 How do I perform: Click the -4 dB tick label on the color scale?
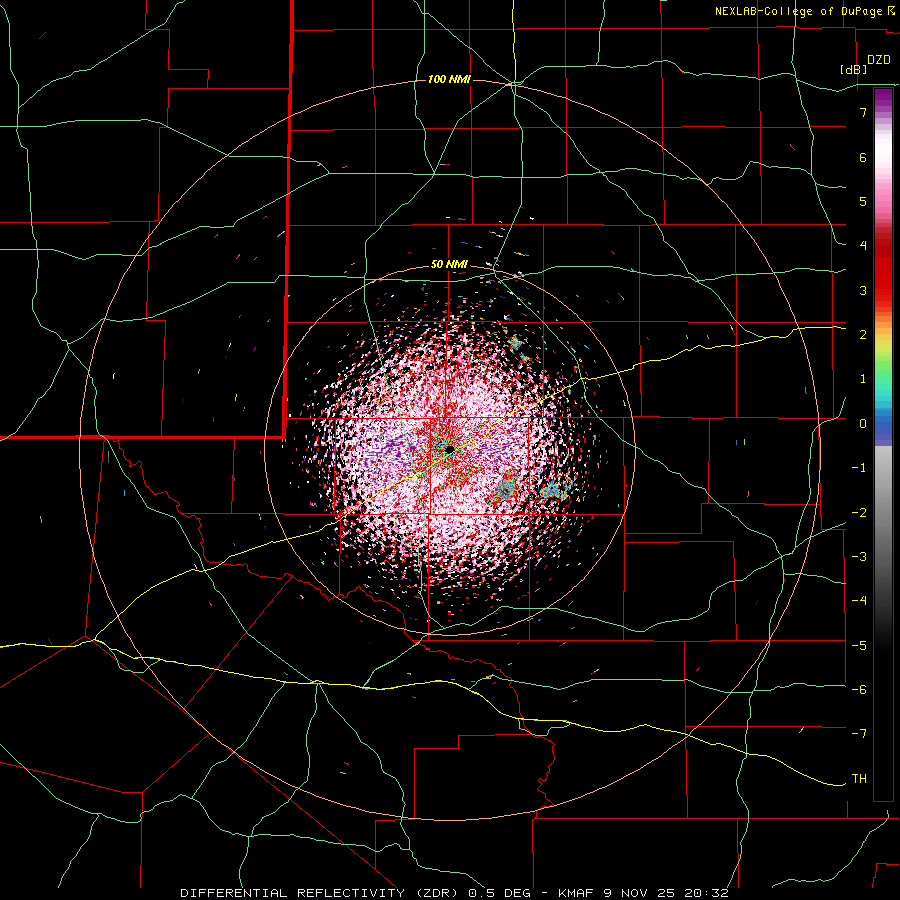click(859, 601)
